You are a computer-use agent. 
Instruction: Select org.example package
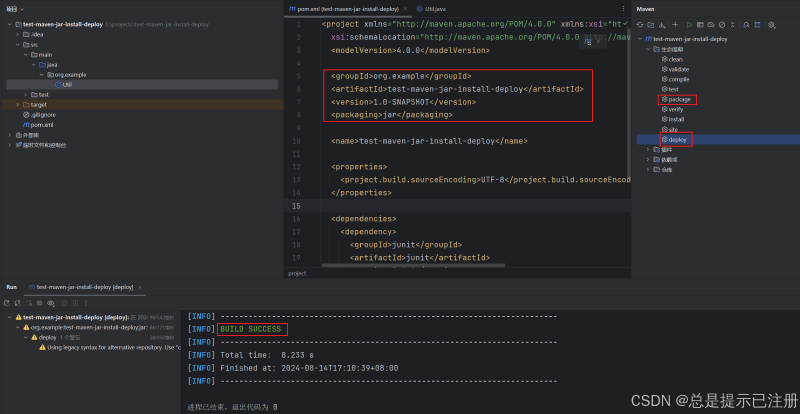tap(66, 75)
